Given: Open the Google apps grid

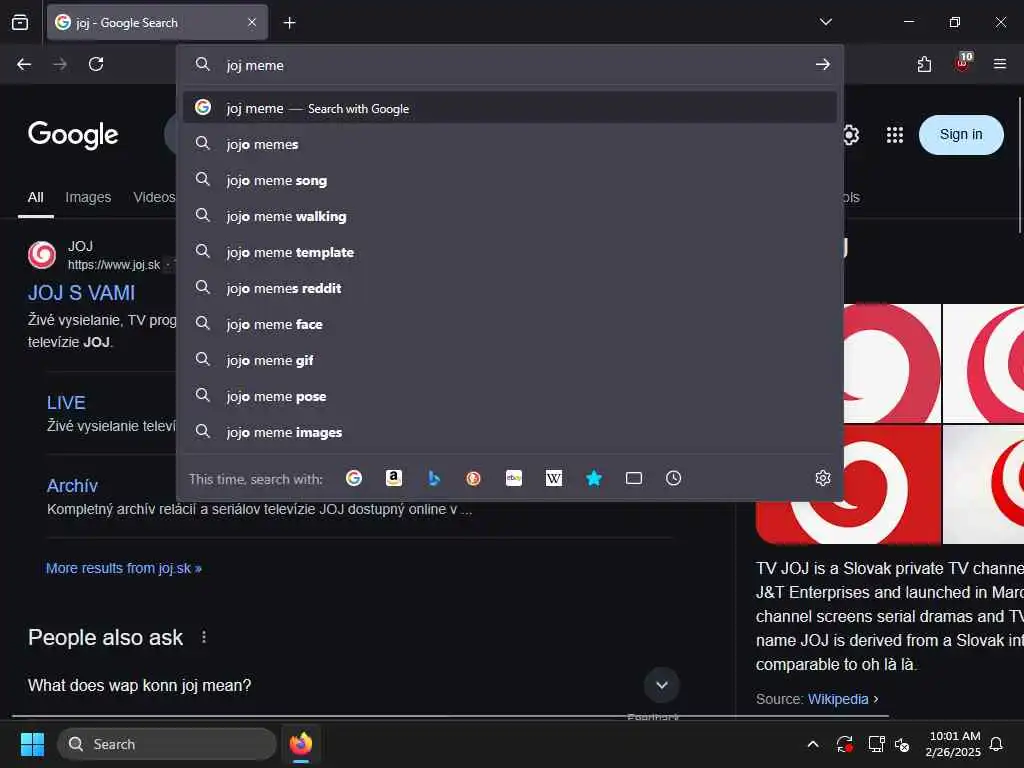Looking at the screenshot, I should coord(895,135).
